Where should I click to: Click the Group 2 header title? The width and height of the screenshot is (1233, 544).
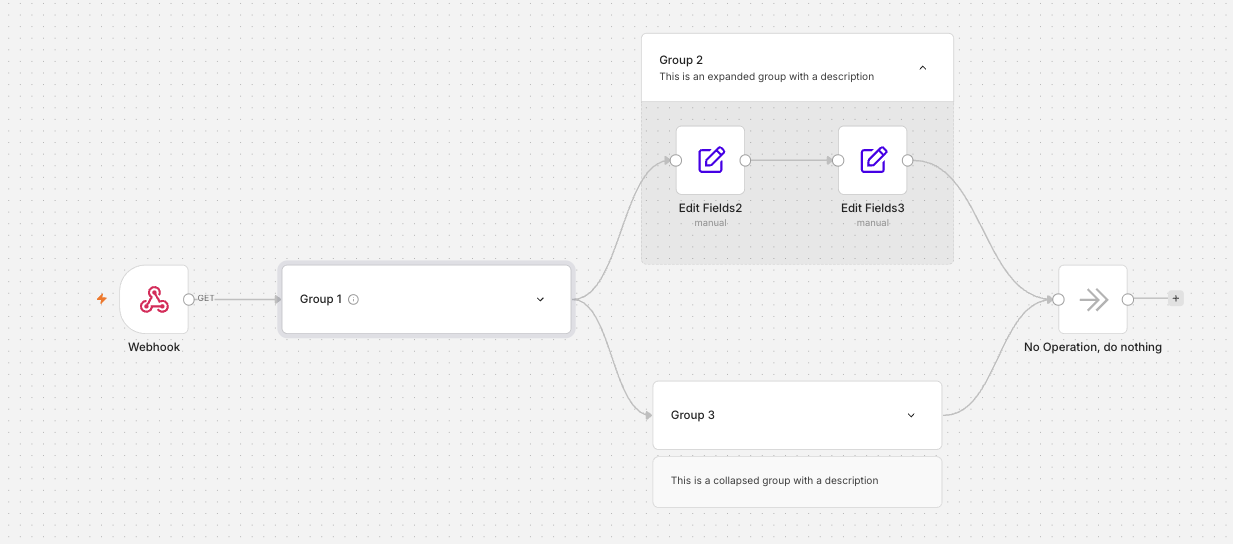(x=681, y=60)
